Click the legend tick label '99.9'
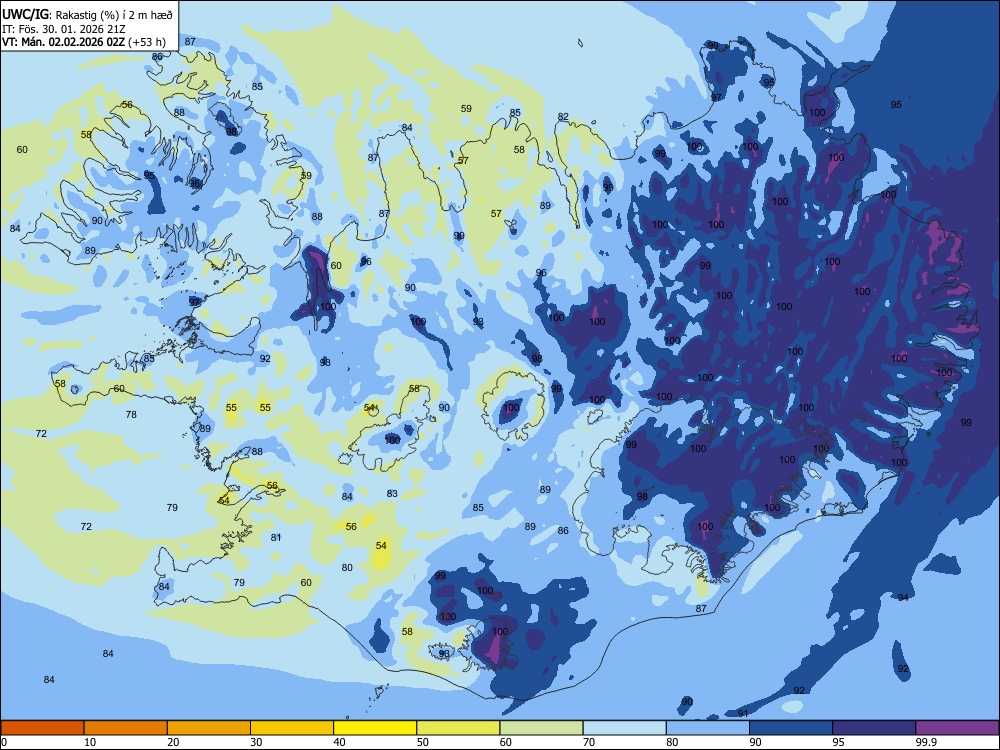1000x750 pixels. click(925, 742)
